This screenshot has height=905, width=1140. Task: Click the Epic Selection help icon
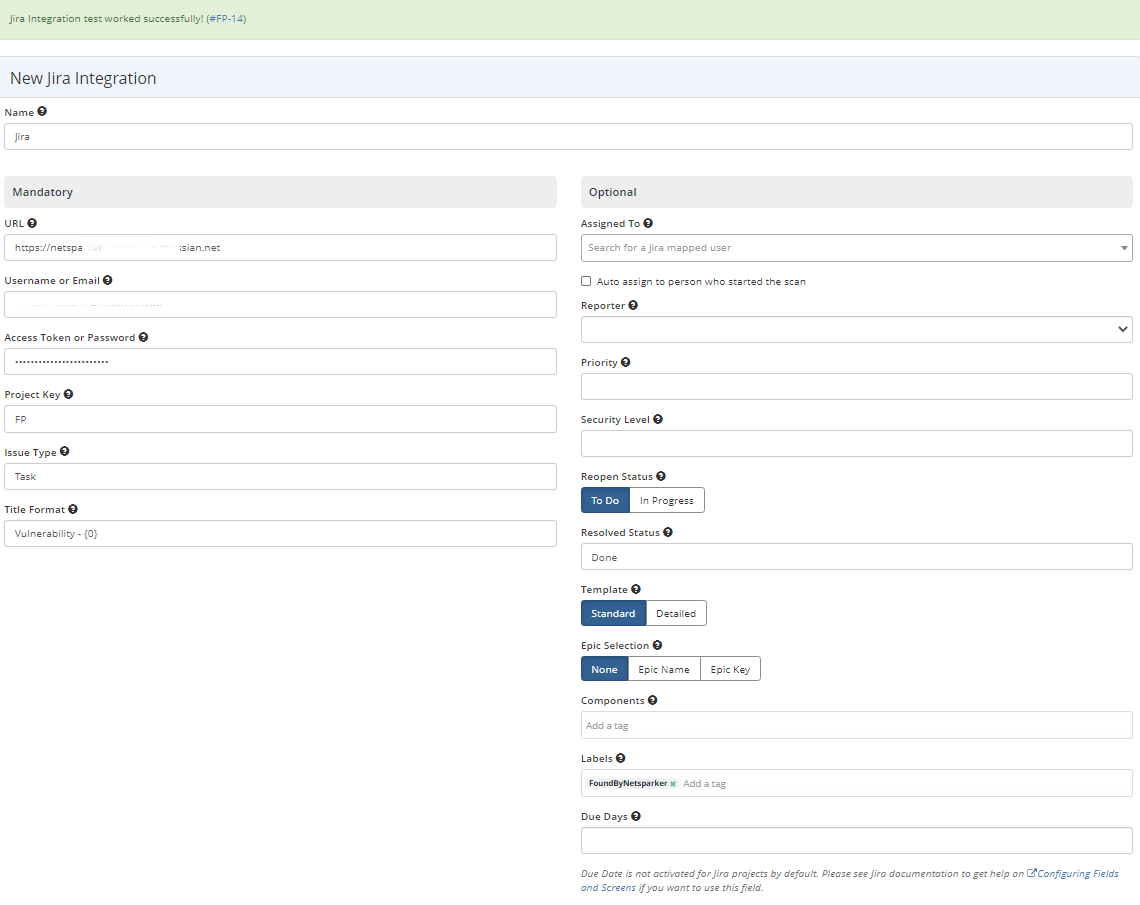point(657,645)
